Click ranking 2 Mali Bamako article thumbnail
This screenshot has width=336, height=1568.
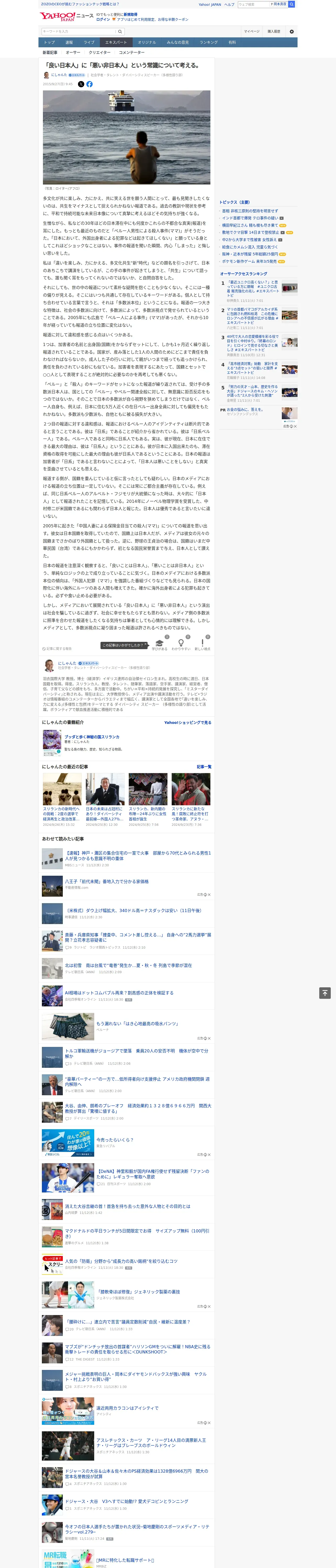click(290, 315)
